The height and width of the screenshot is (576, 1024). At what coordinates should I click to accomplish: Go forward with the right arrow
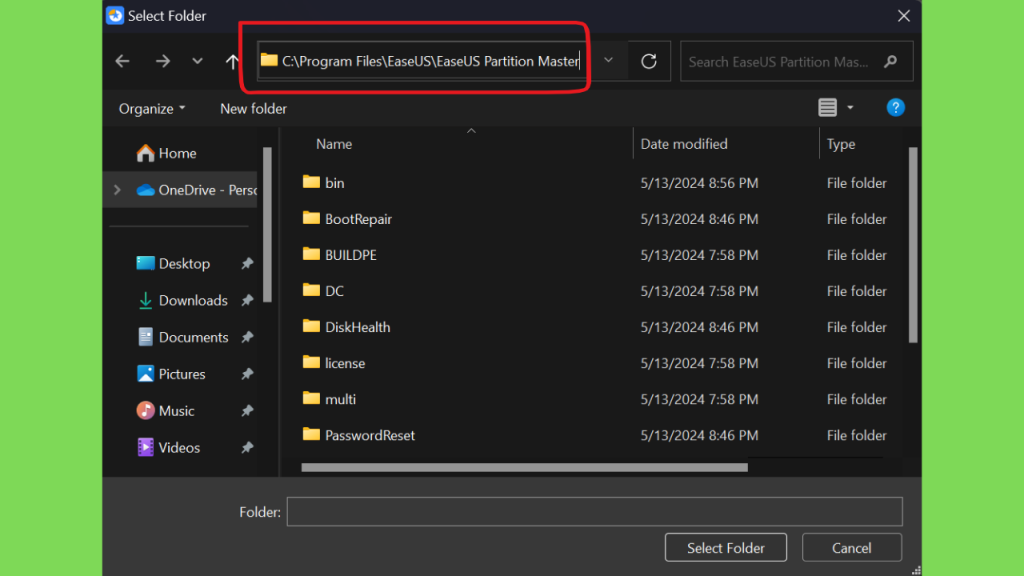163,61
